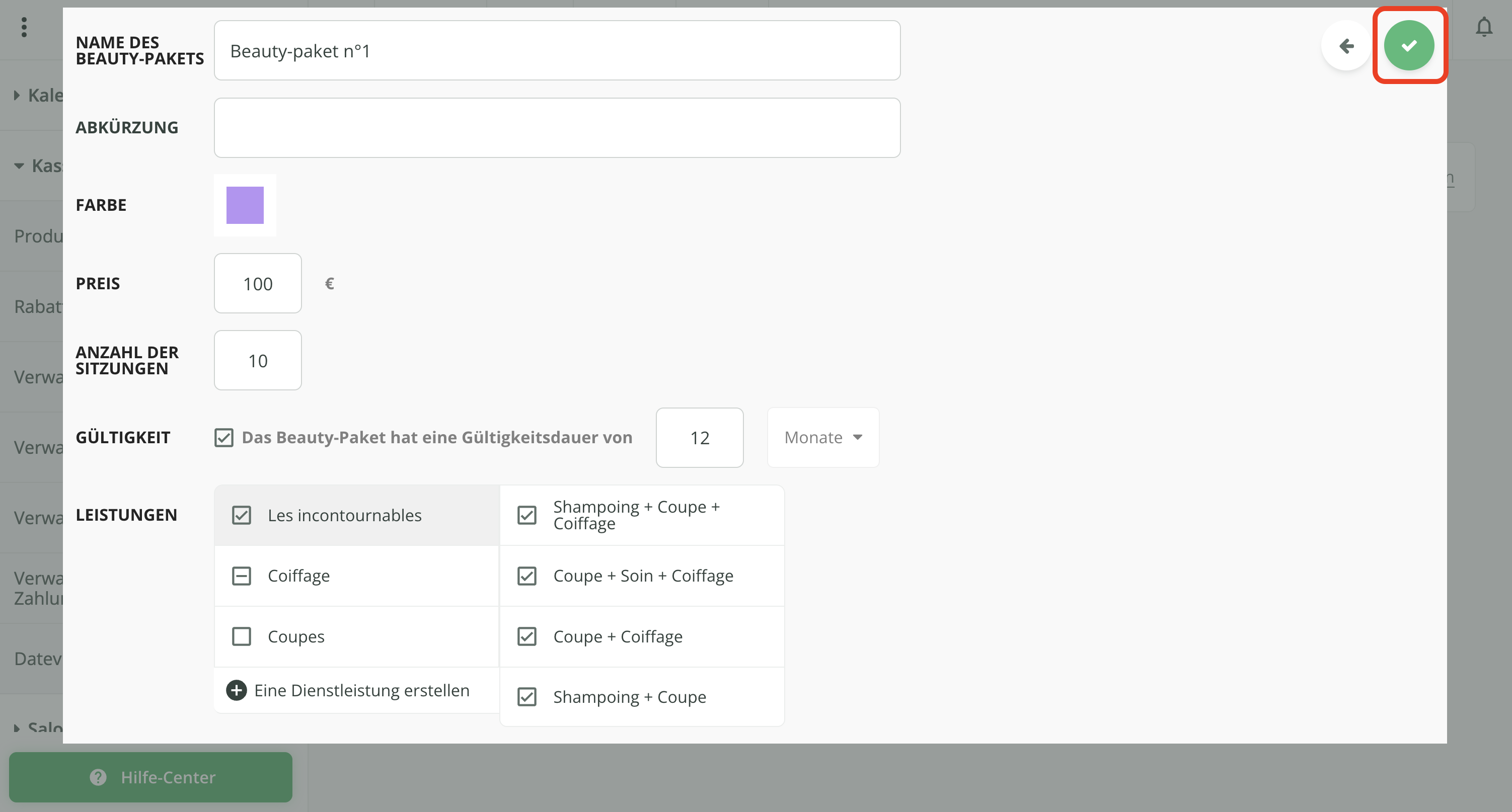Image resolution: width=1512 pixels, height=812 pixels.
Task: Open the Monate unit dropdown
Action: 822,438
